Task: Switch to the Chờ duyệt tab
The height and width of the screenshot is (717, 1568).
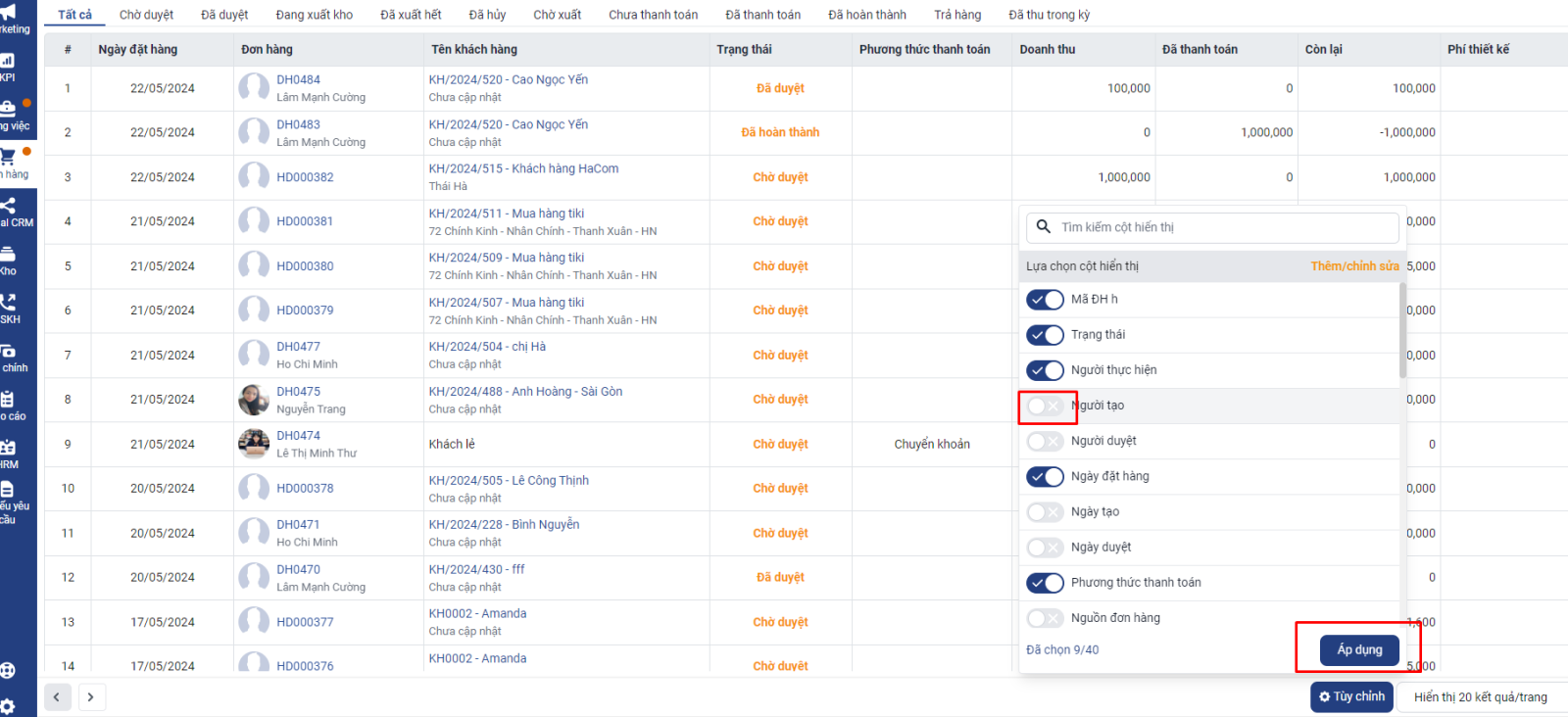Action: click(x=146, y=15)
